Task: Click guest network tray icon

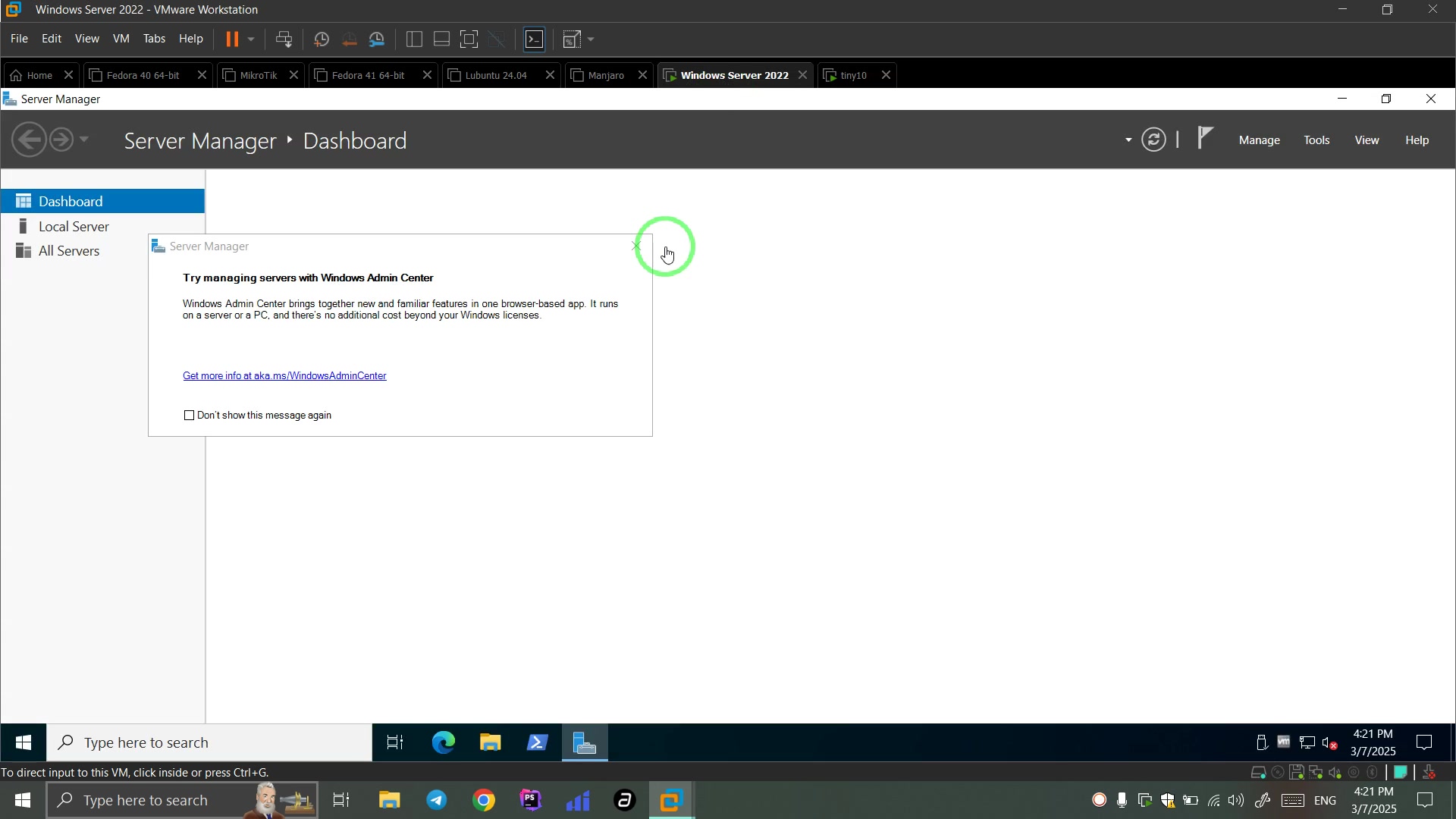Action: pyautogui.click(x=1307, y=743)
